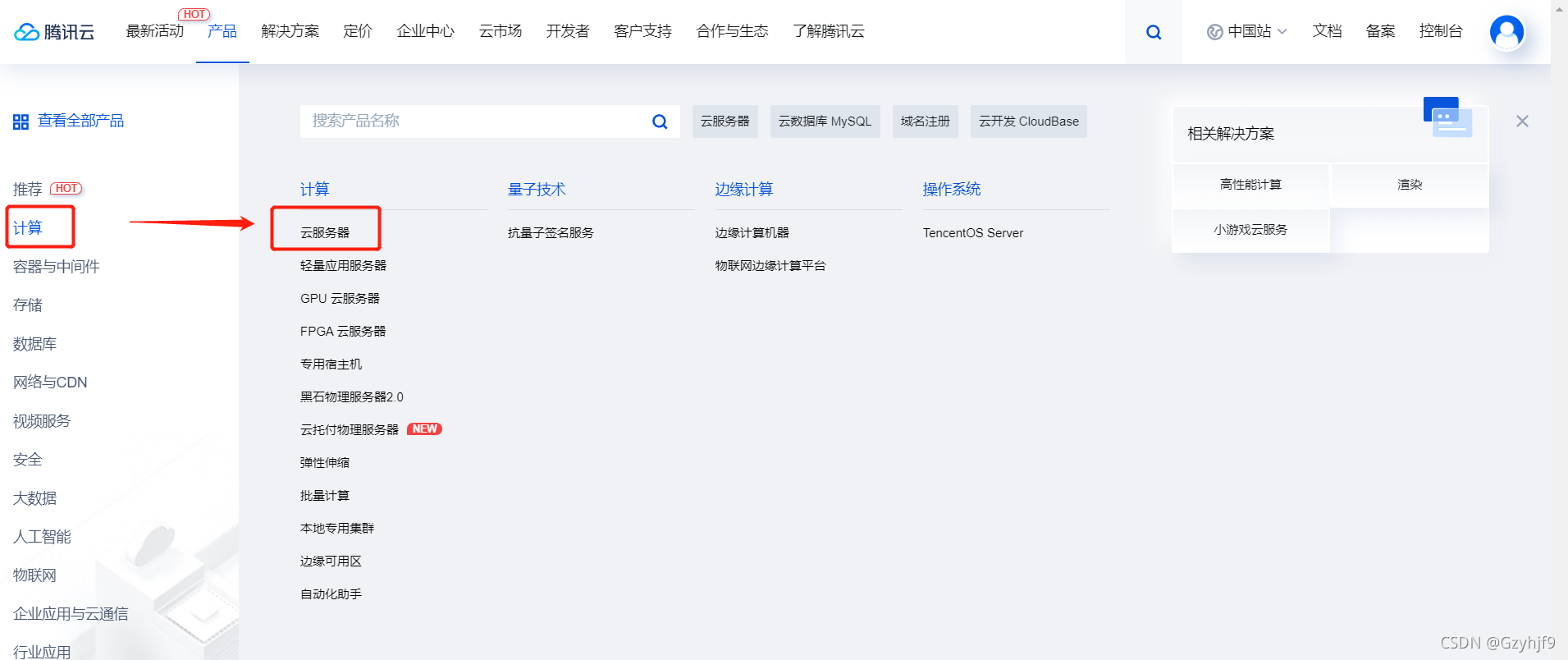Open 弹性伸缩 product
This screenshot has width=1568, height=660.
(325, 463)
